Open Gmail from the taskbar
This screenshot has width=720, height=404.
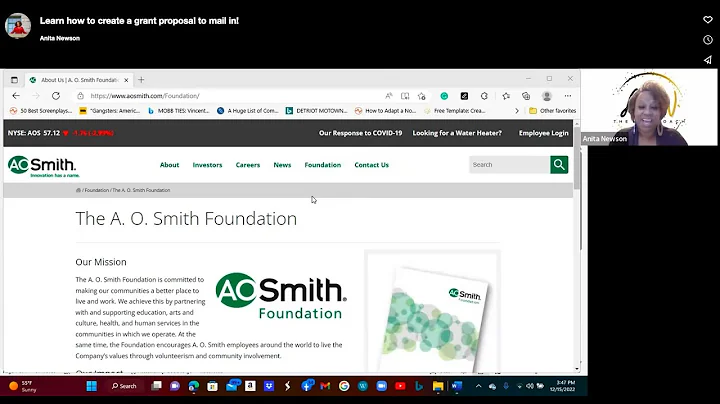pyautogui.click(x=325, y=386)
